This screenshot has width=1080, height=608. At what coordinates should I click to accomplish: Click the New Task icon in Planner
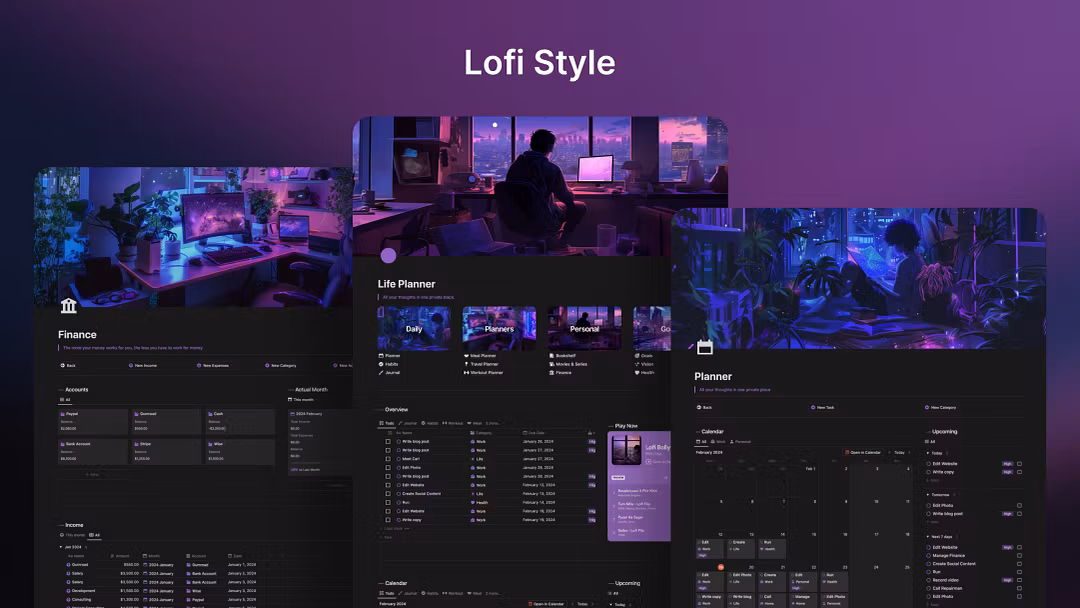[x=813, y=407]
